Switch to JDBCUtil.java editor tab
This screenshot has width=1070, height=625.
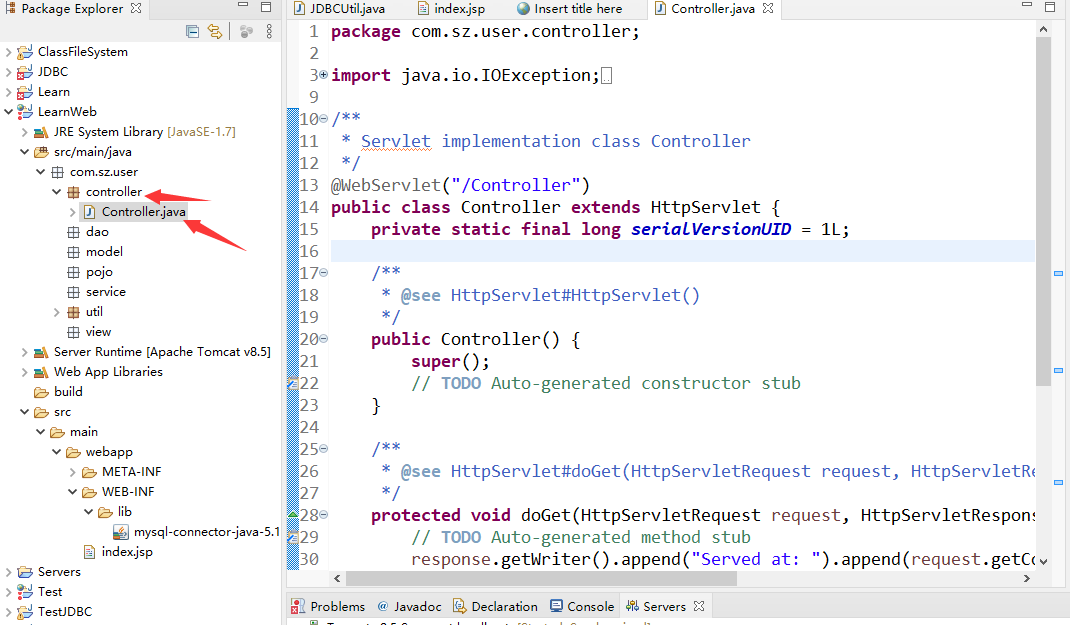[x=340, y=9]
